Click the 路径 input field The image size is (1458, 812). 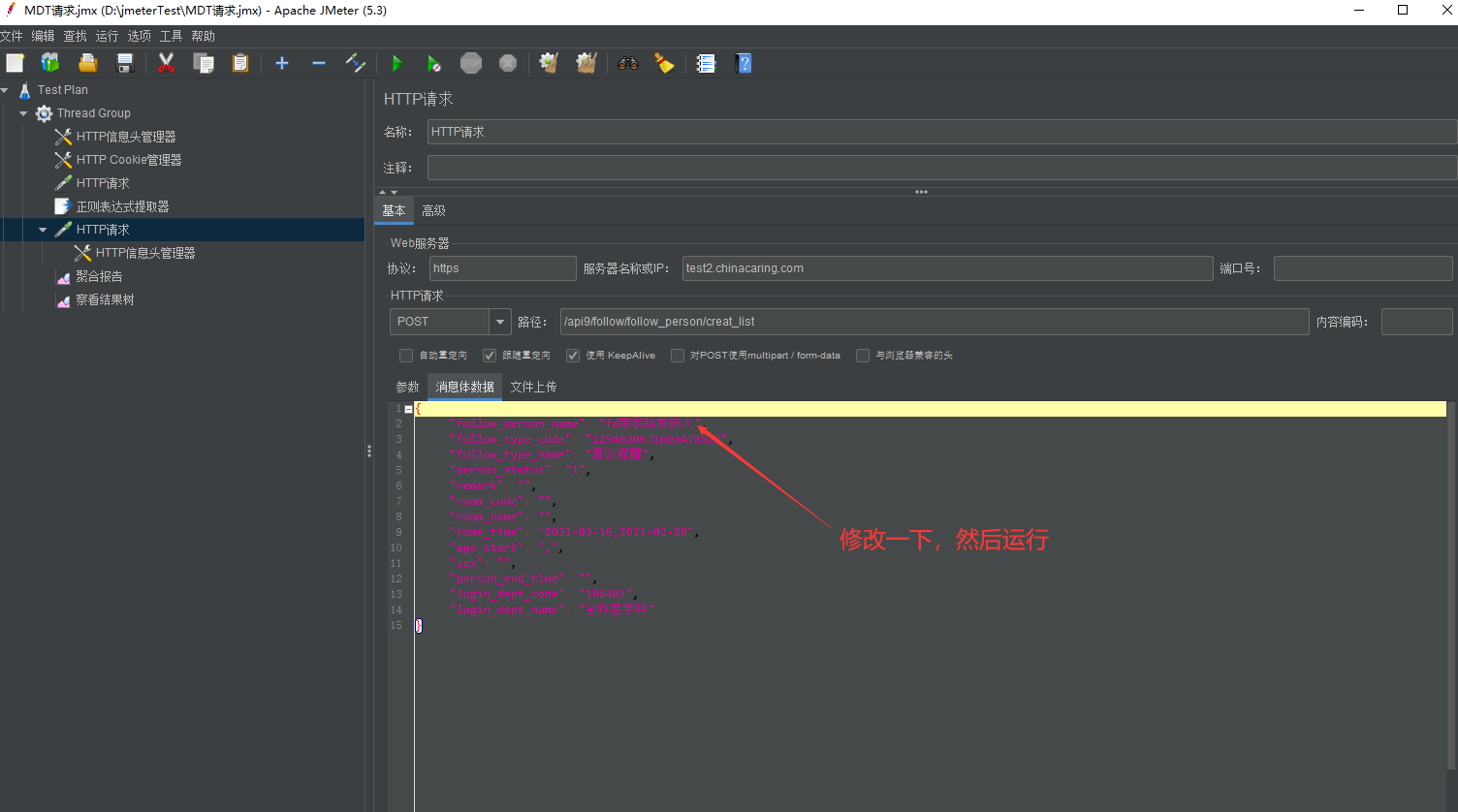click(x=935, y=322)
